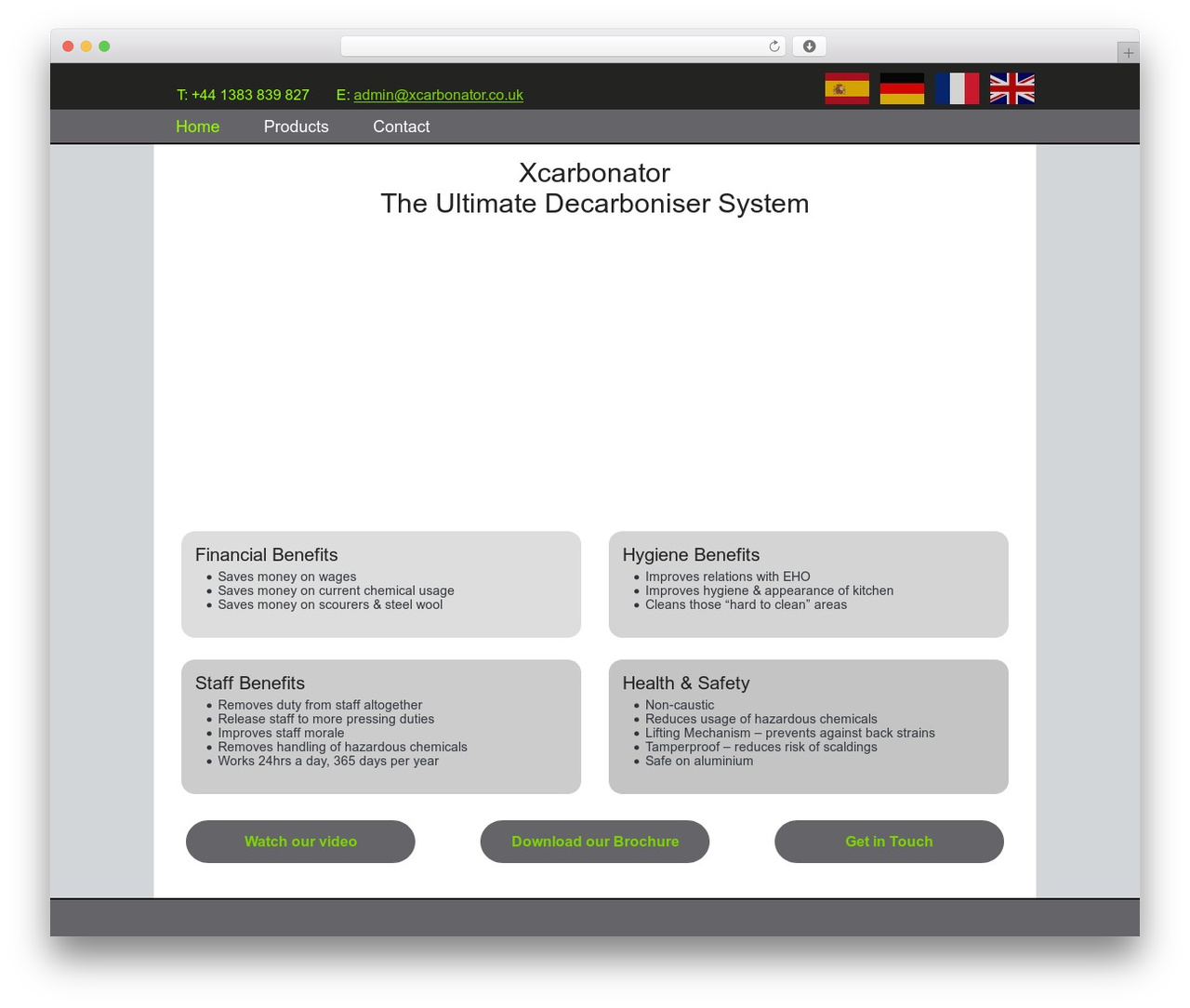Switch site language to Spanish flag
The image size is (1190, 1008).
[x=847, y=88]
